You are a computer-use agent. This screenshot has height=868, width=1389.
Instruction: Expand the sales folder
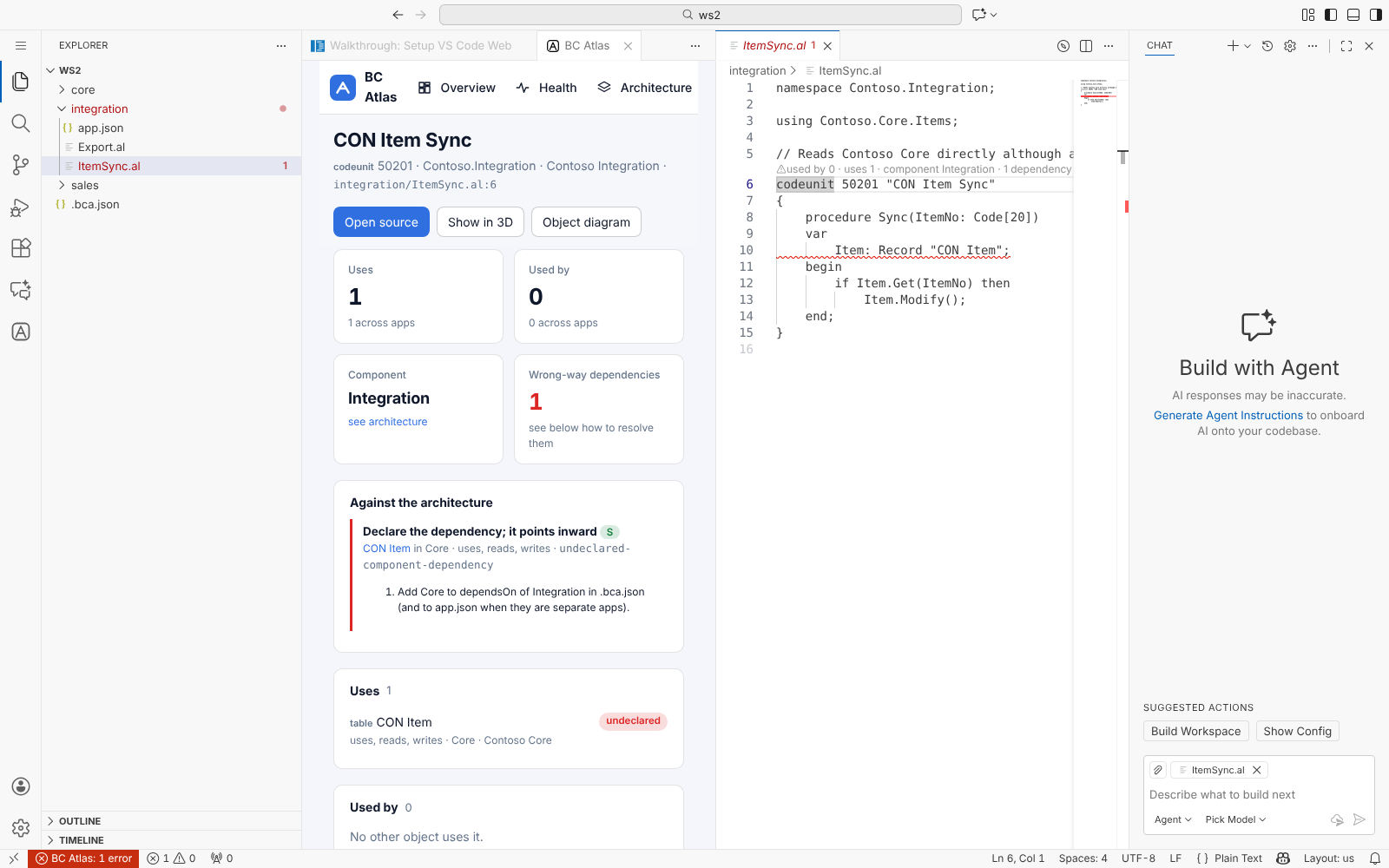(x=171, y=185)
